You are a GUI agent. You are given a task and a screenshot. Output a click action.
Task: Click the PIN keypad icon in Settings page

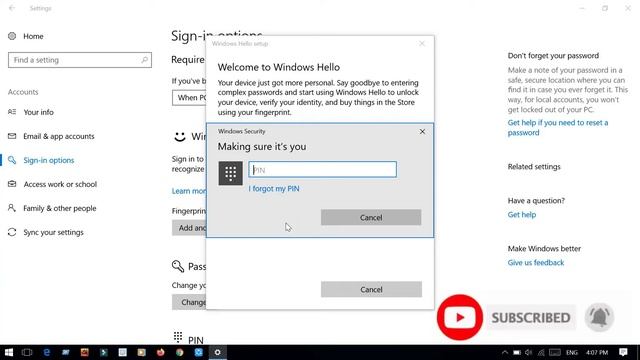[178, 337]
